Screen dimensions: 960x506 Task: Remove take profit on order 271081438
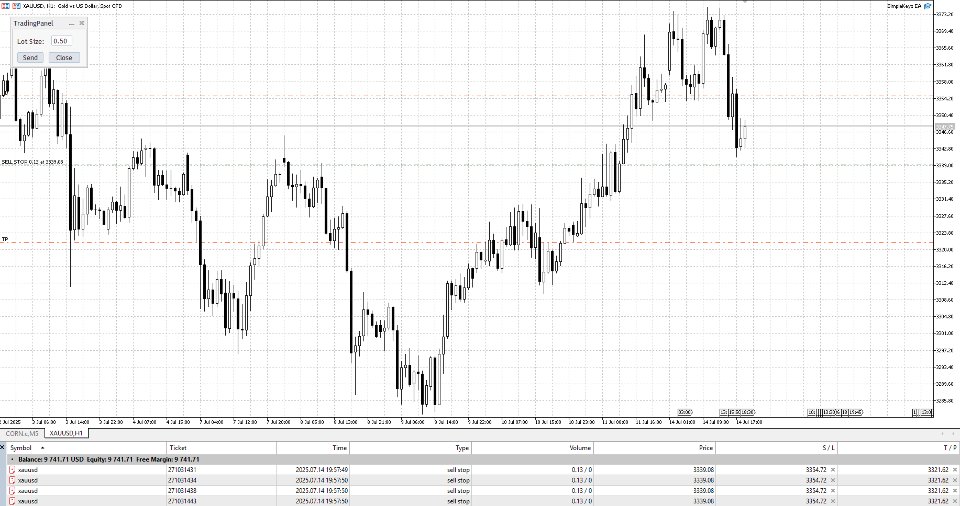[x=954, y=491]
